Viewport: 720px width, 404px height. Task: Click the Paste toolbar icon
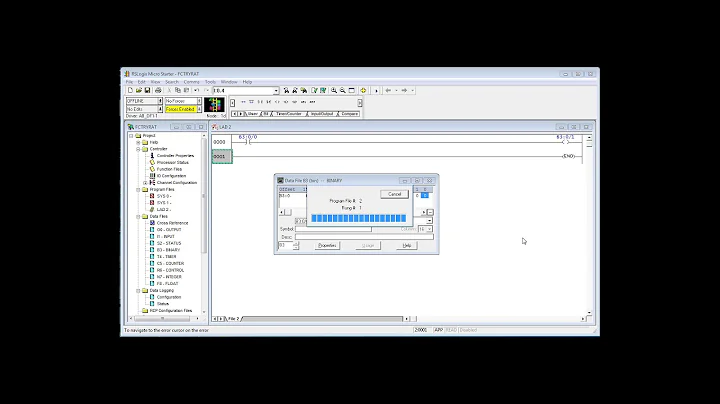click(x=186, y=90)
